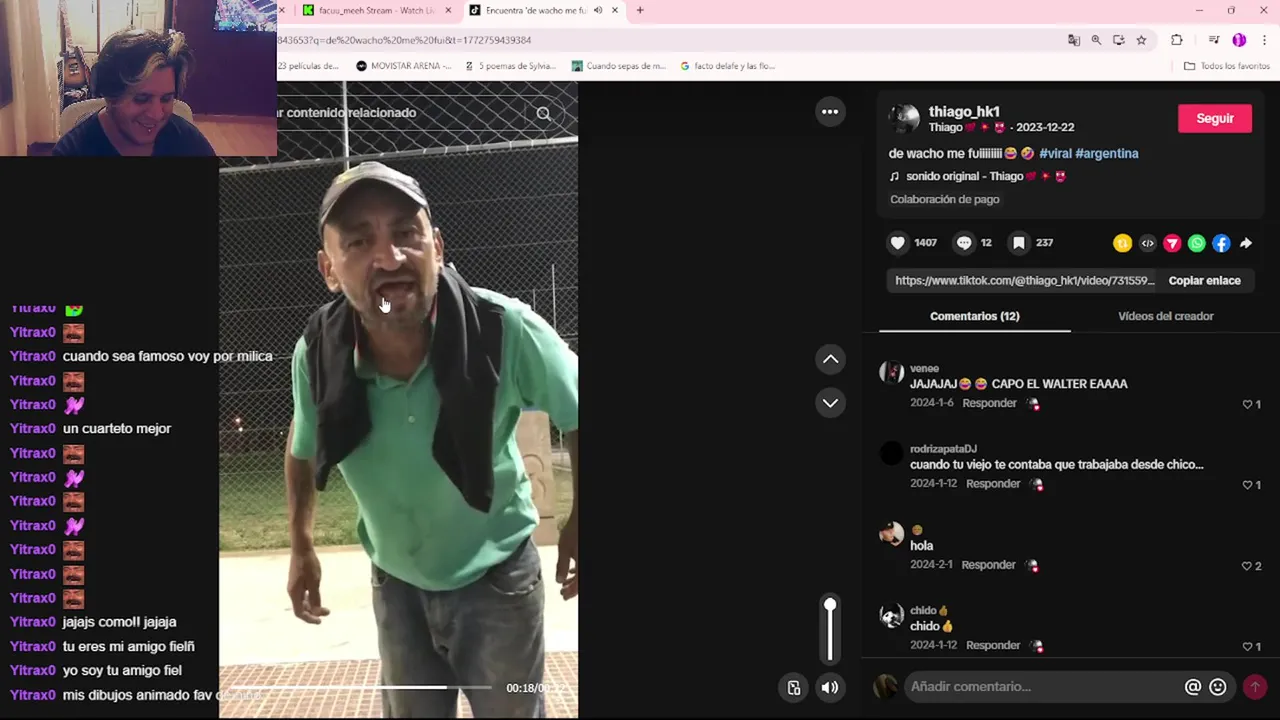The image size is (1280, 720).
Task: Mute the video sound
Action: tap(830, 687)
